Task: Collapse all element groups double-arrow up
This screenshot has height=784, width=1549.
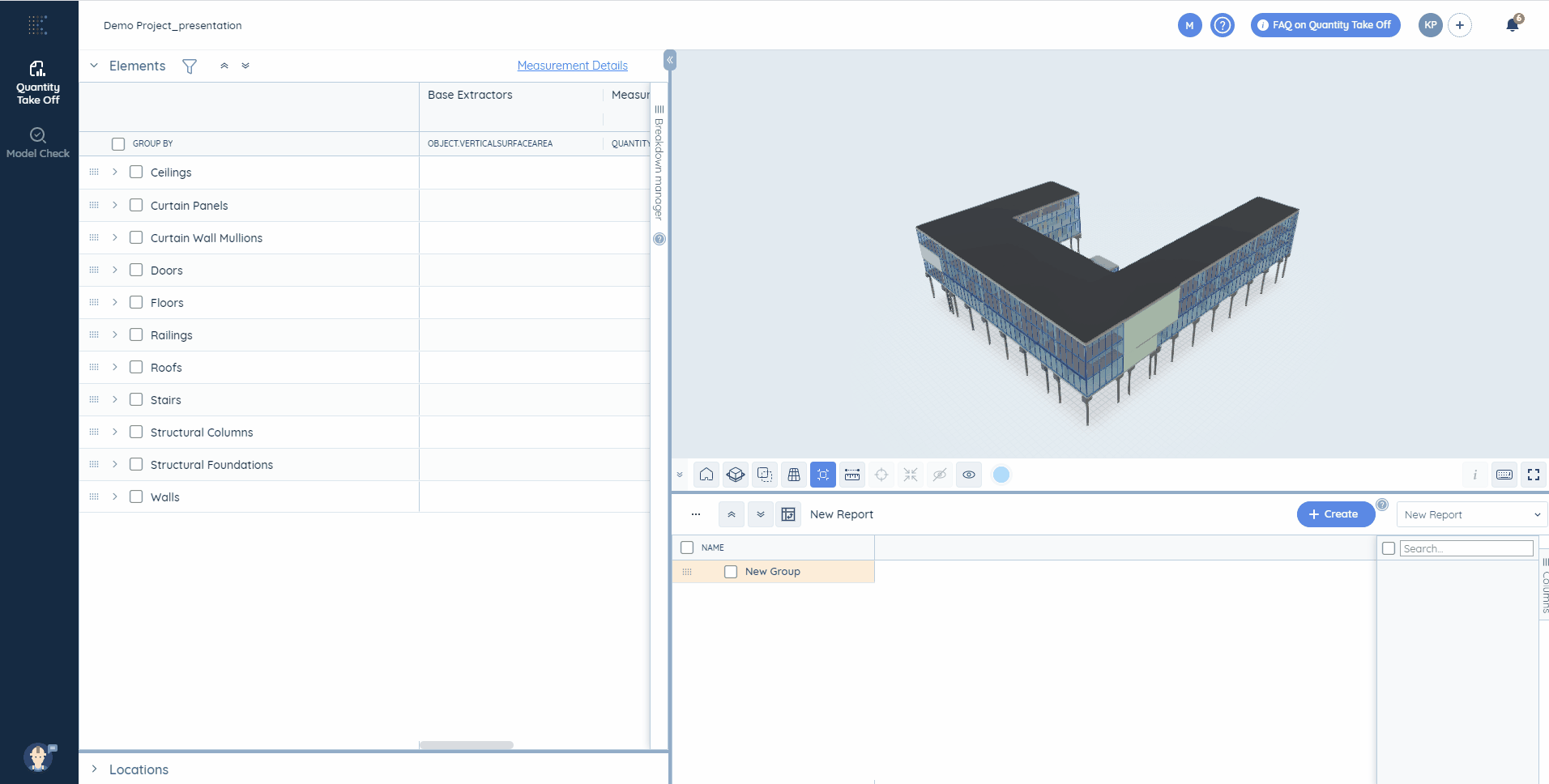Action: (x=224, y=66)
